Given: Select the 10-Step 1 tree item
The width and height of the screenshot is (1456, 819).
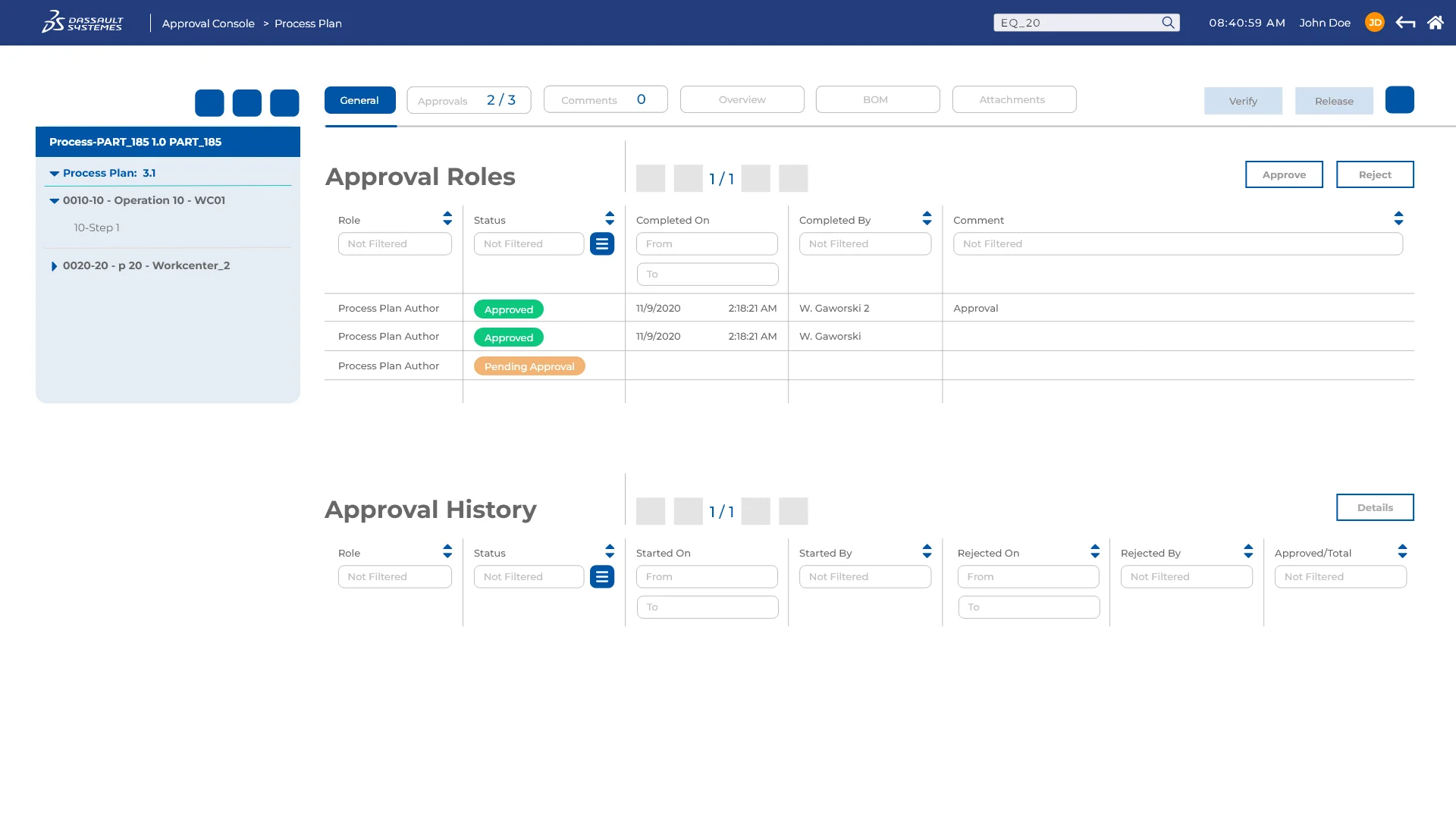Looking at the screenshot, I should 96,227.
